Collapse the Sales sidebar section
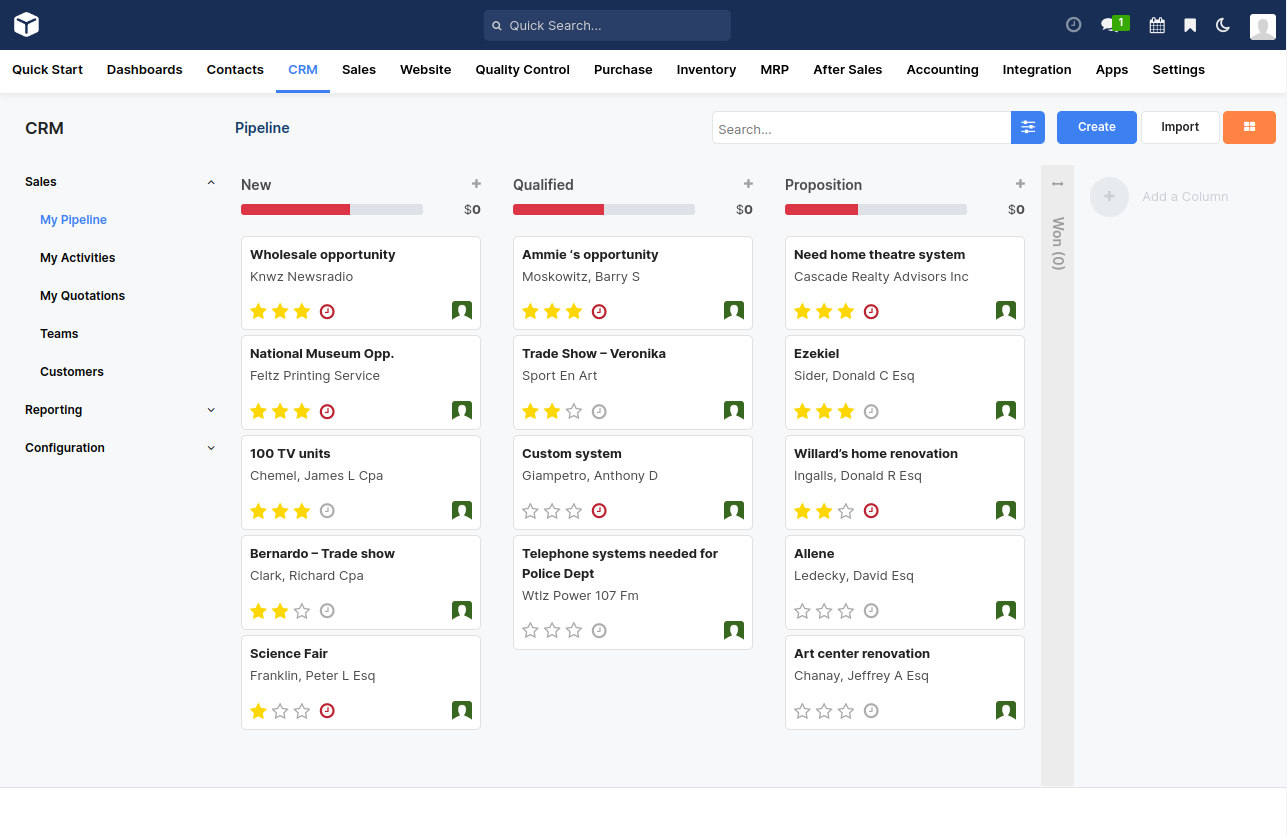Viewport: 1287px width, 837px height. [211, 182]
